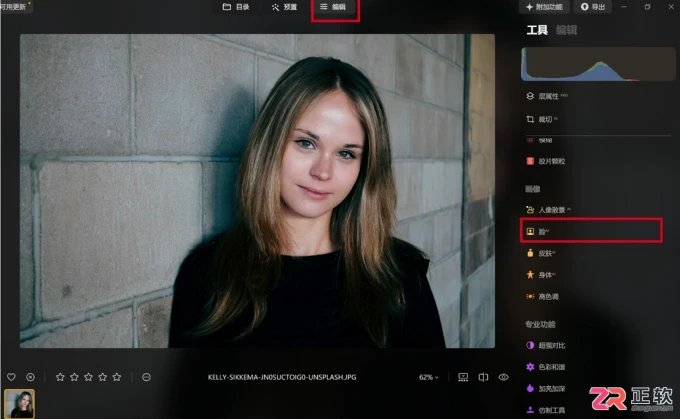Select the 工具 tools tab
The height and width of the screenshot is (419, 680).
[537, 30]
